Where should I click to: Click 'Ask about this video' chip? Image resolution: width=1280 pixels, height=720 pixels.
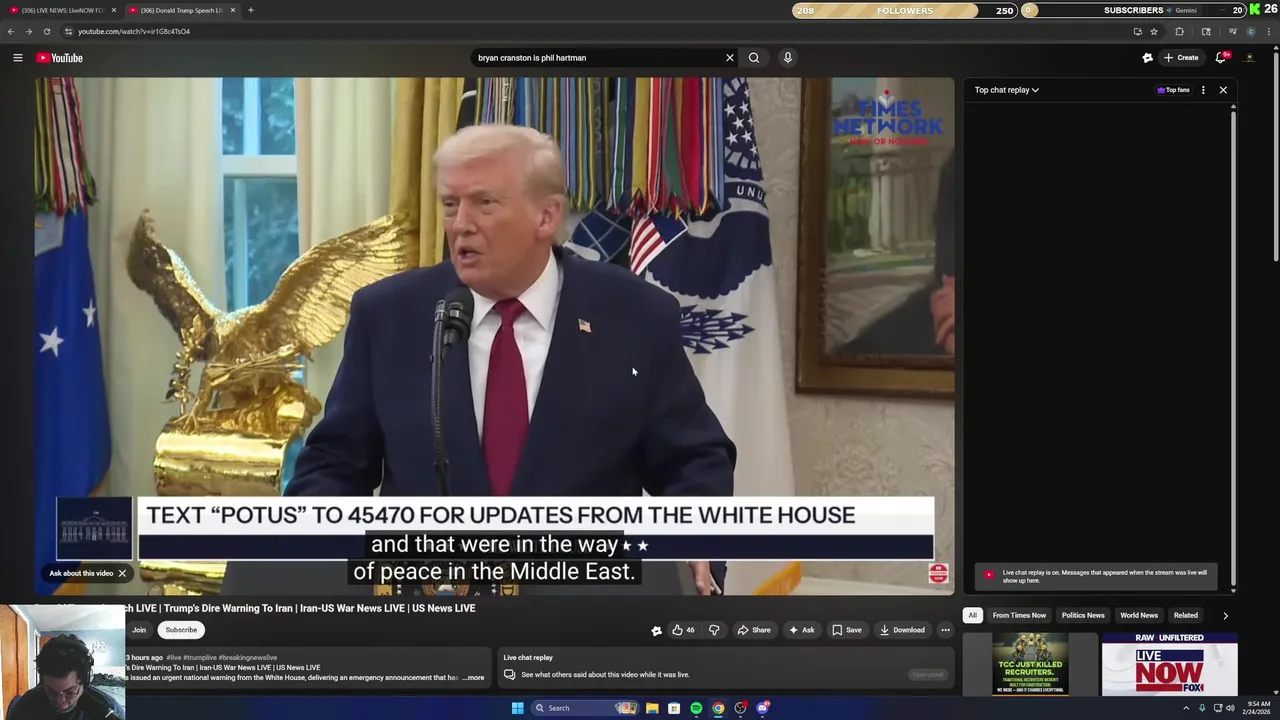(80, 574)
